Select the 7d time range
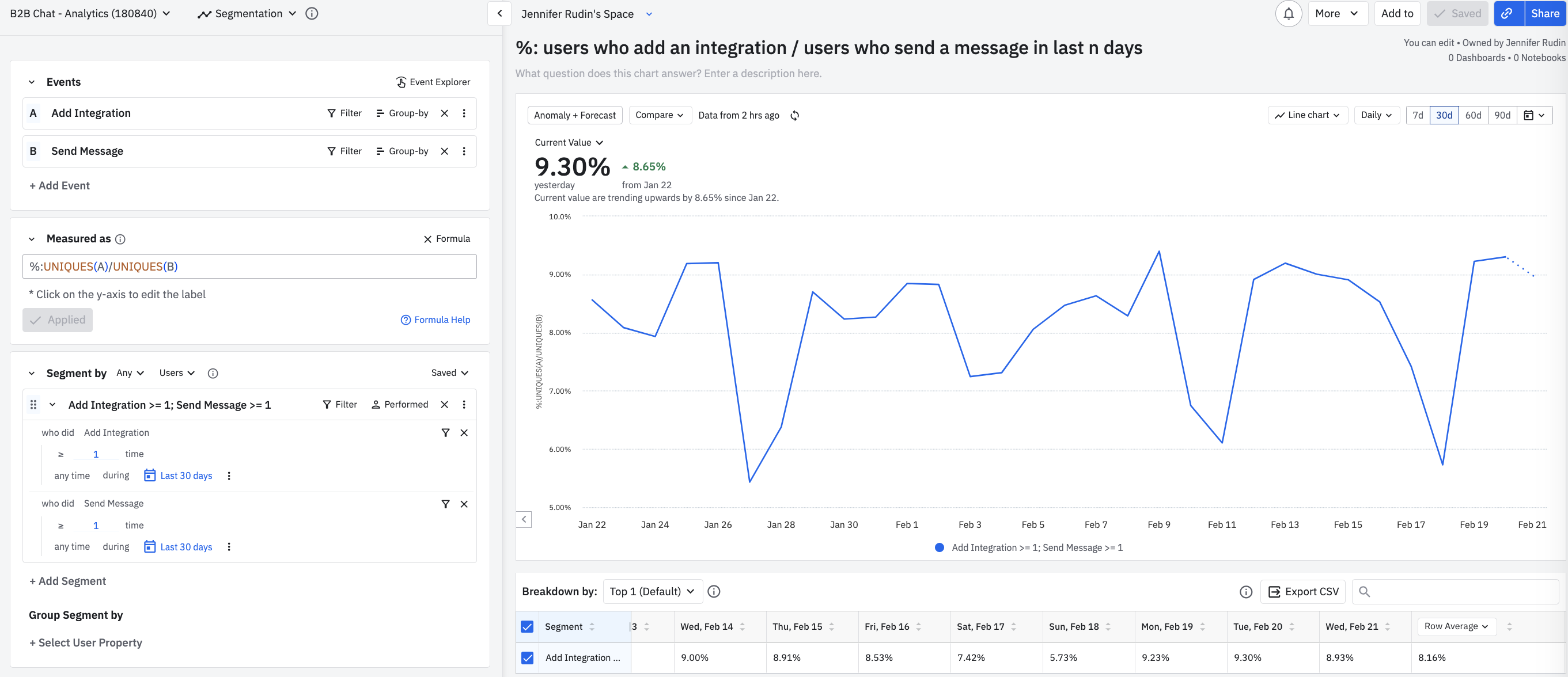 coord(1418,115)
